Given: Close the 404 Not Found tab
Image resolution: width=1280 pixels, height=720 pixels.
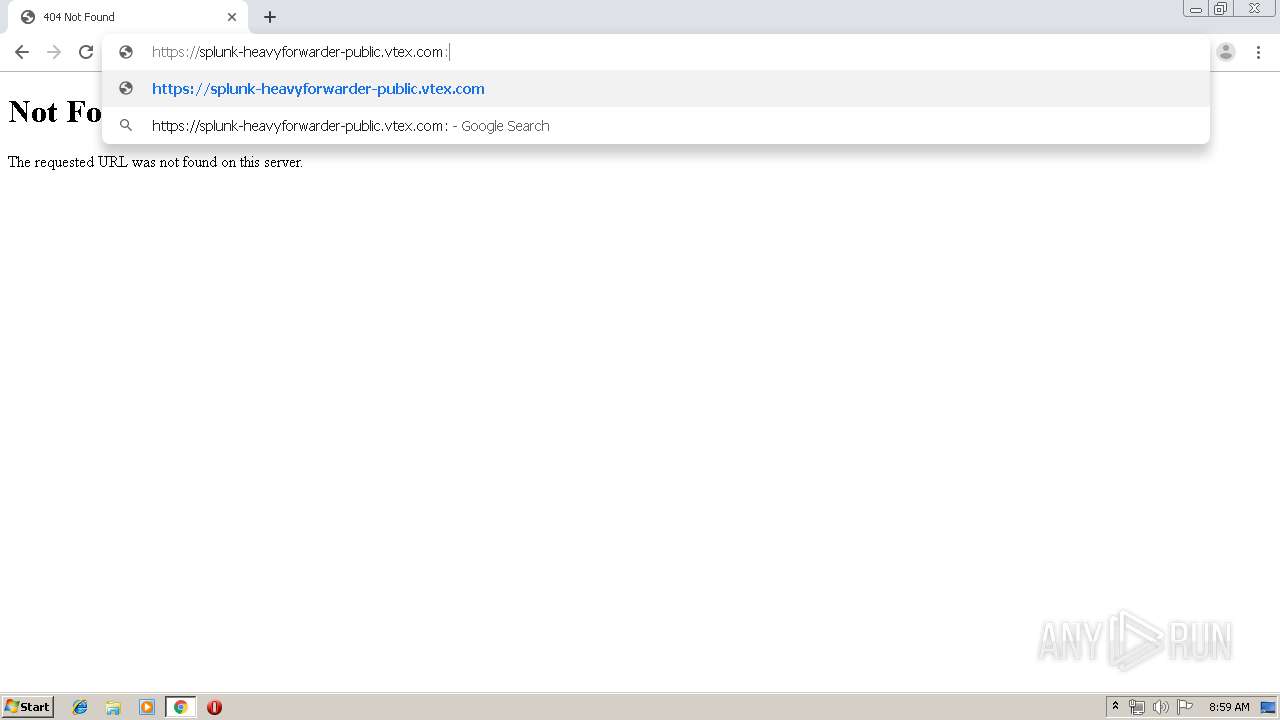Looking at the screenshot, I should click(x=232, y=17).
